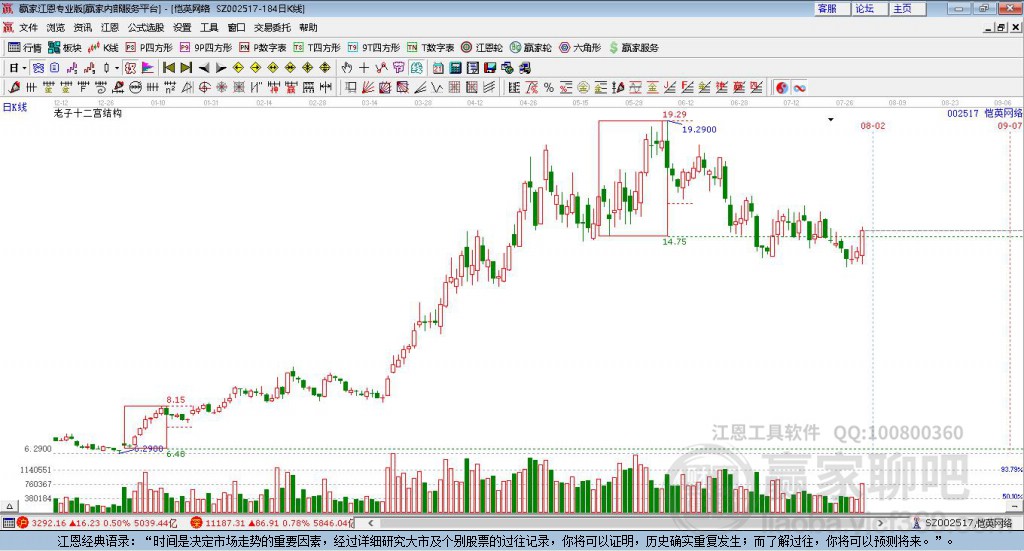This screenshot has width=1024, height=551.
Task: Click the 老子十二宫结构 chart label
Action: click(x=88, y=113)
